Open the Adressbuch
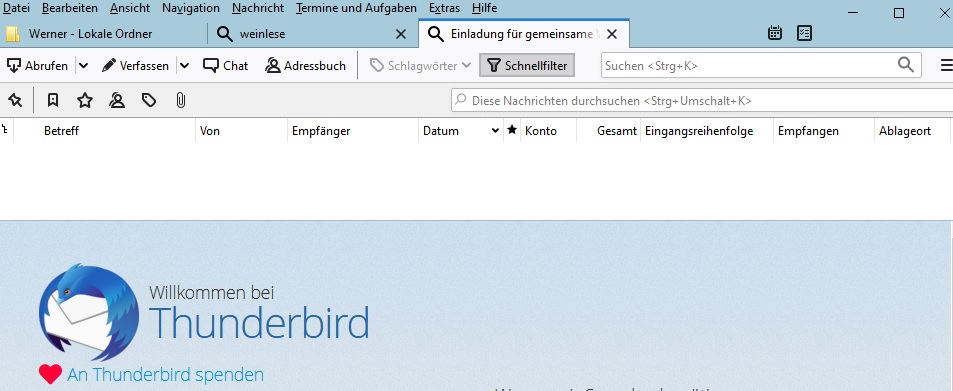The width and height of the screenshot is (953, 391). [x=306, y=66]
